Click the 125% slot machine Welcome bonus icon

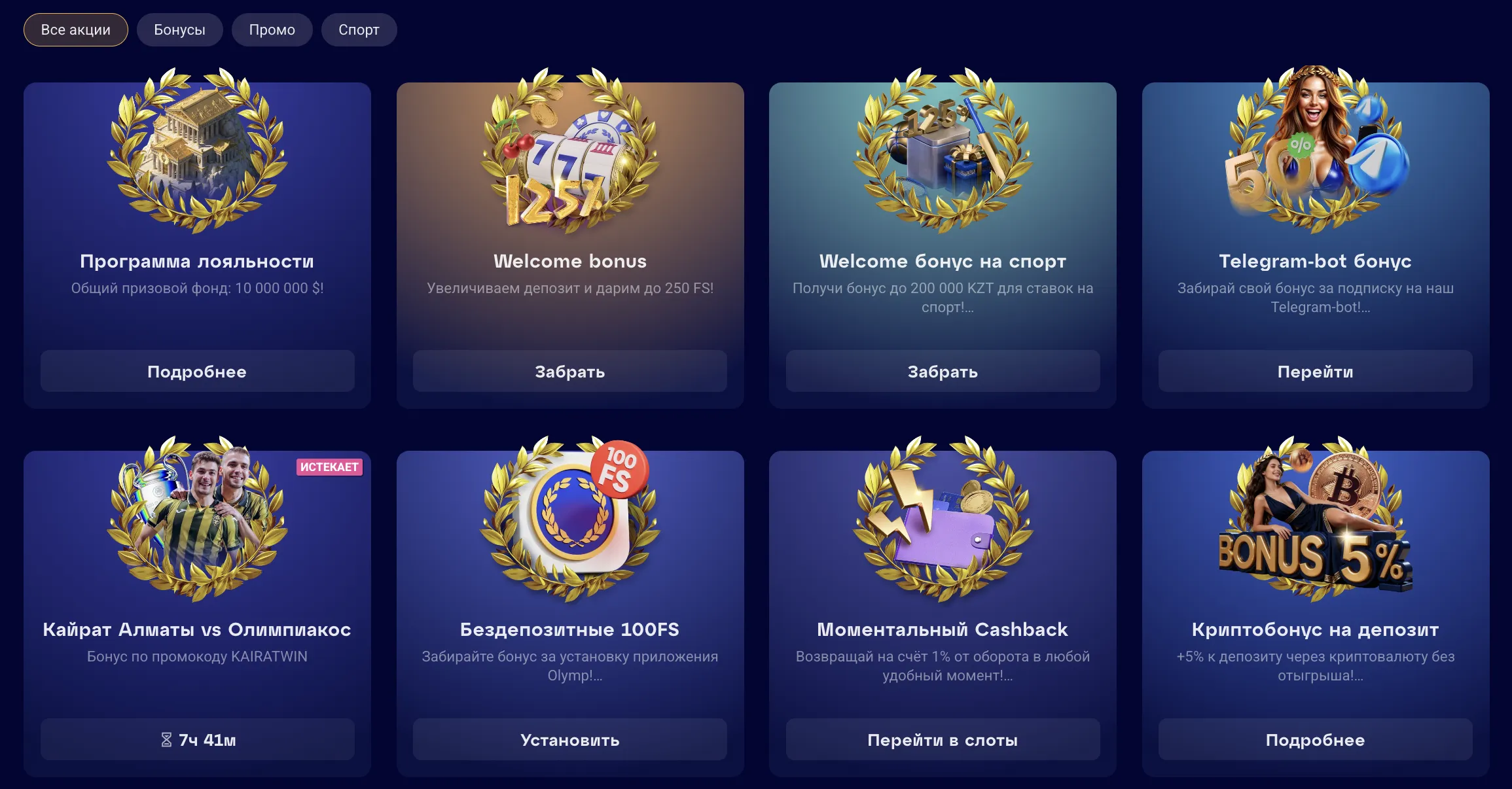pyautogui.click(x=570, y=150)
